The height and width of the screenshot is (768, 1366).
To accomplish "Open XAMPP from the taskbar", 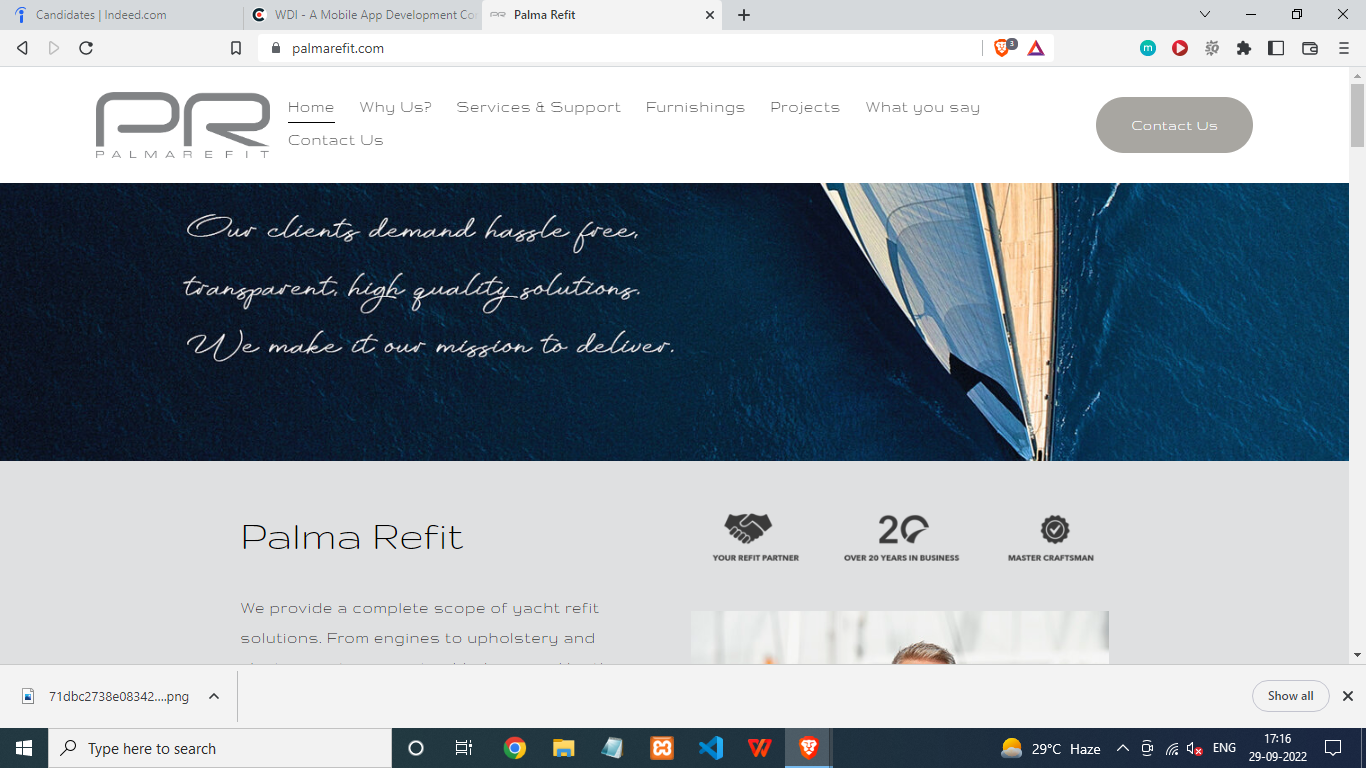I will tap(662, 748).
